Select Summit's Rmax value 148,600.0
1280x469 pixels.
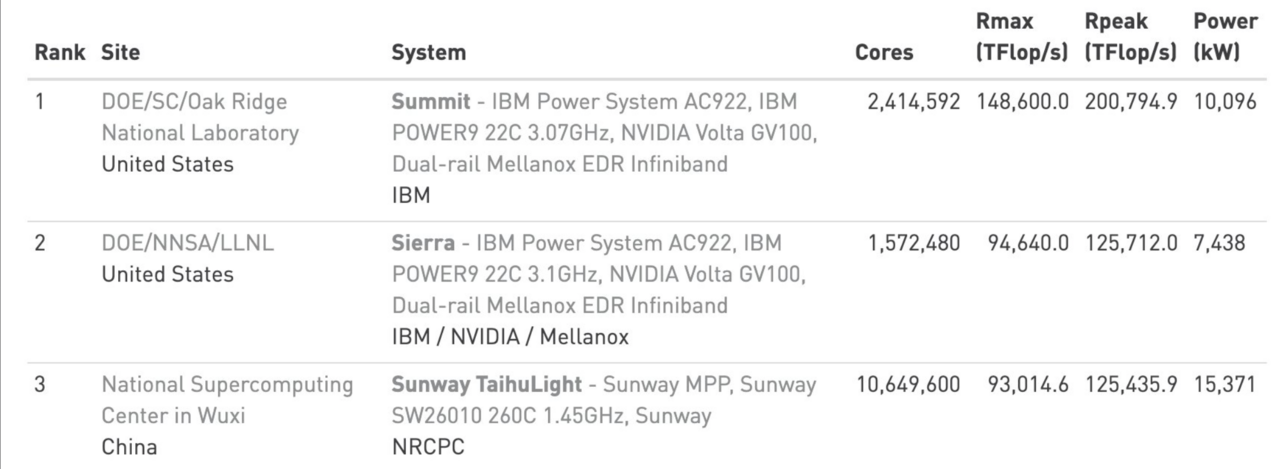[x=1018, y=101]
